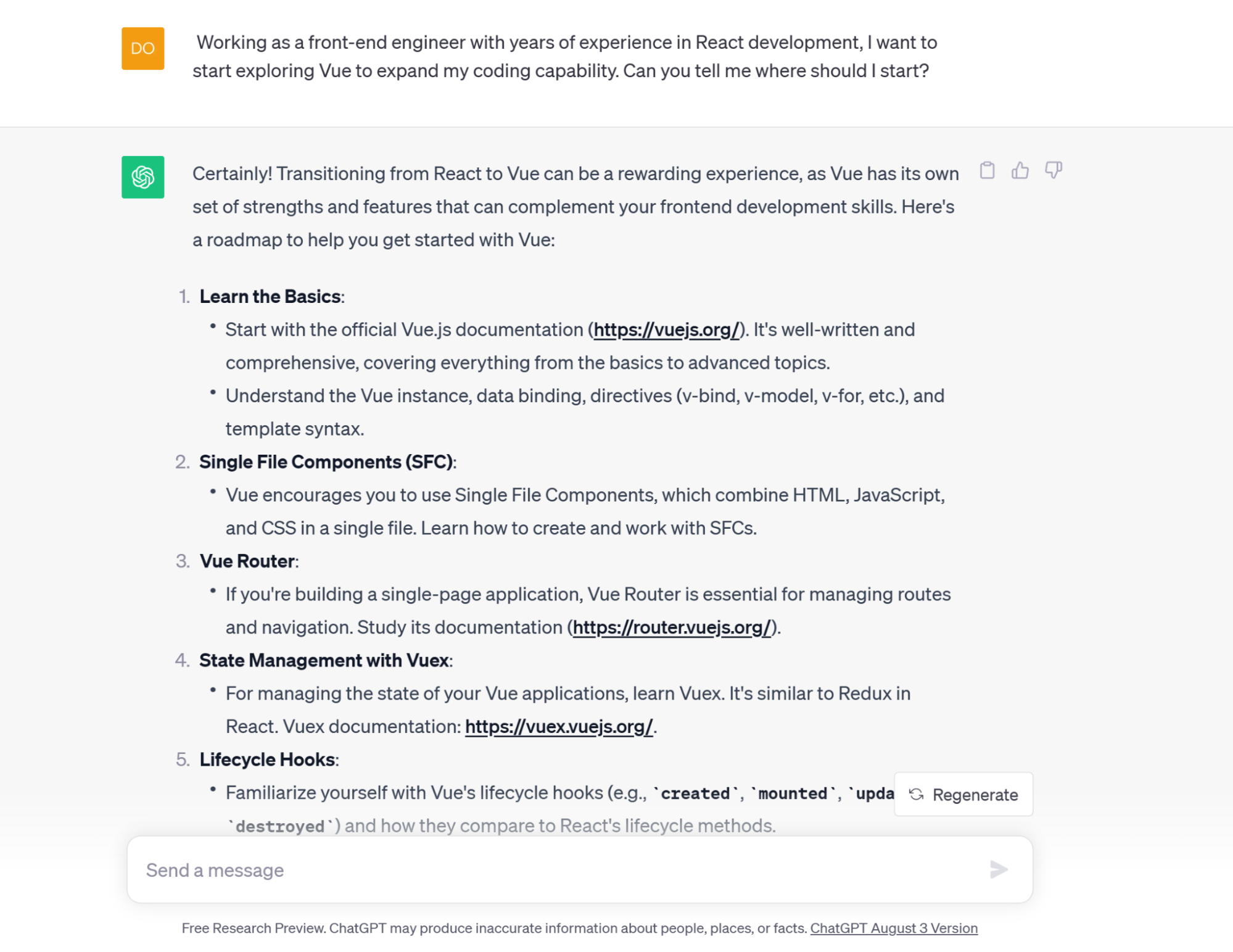Screen dimensions: 1233x952
Task: Give the response a thumbs down
Action: (x=1054, y=170)
